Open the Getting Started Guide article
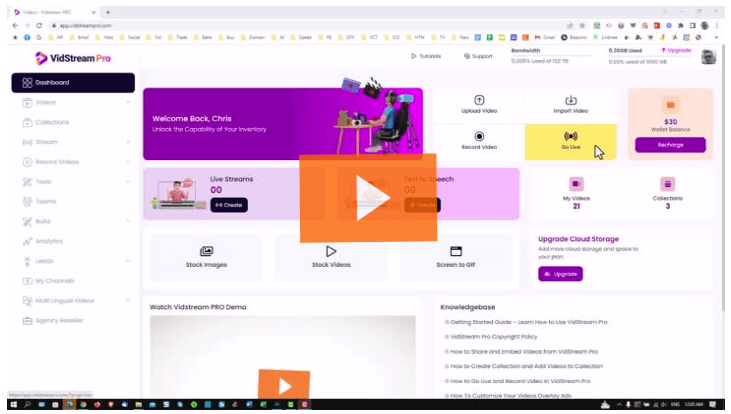731x414 pixels. click(528, 322)
